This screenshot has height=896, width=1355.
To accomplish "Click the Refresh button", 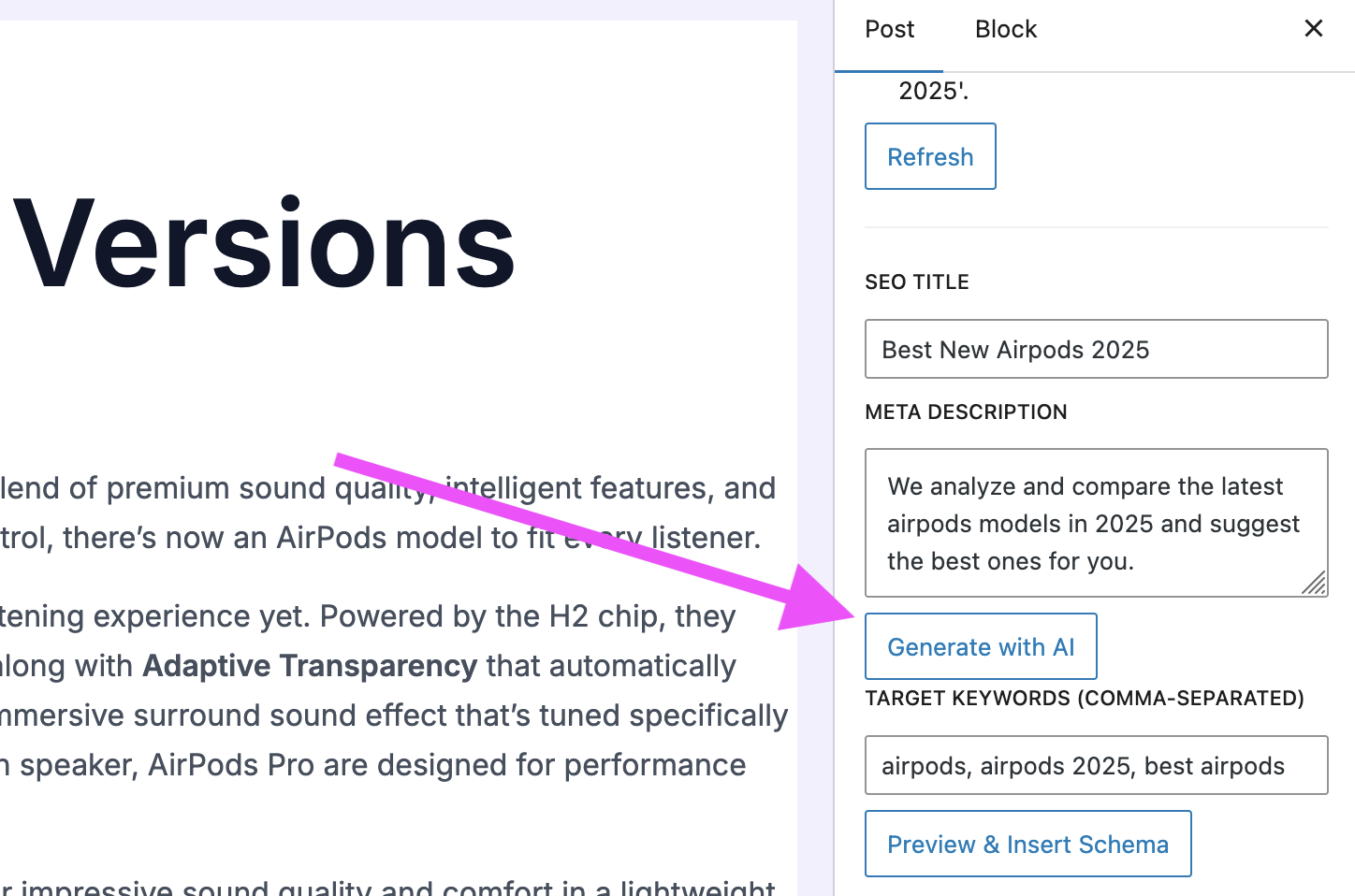I will click(930, 156).
